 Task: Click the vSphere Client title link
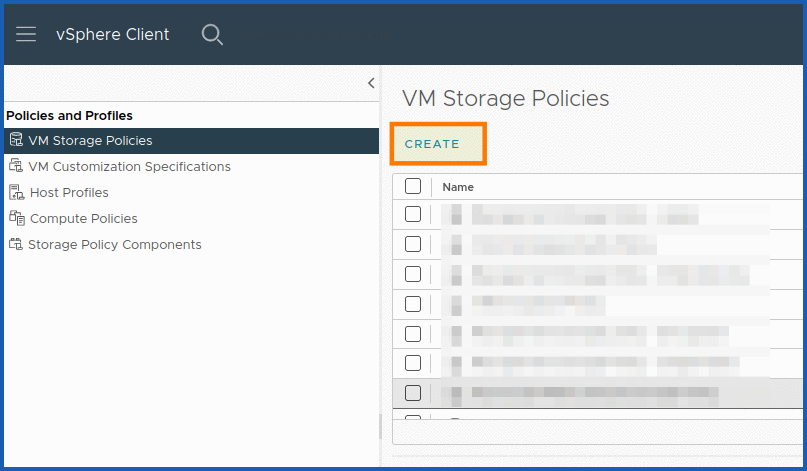click(113, 34)
